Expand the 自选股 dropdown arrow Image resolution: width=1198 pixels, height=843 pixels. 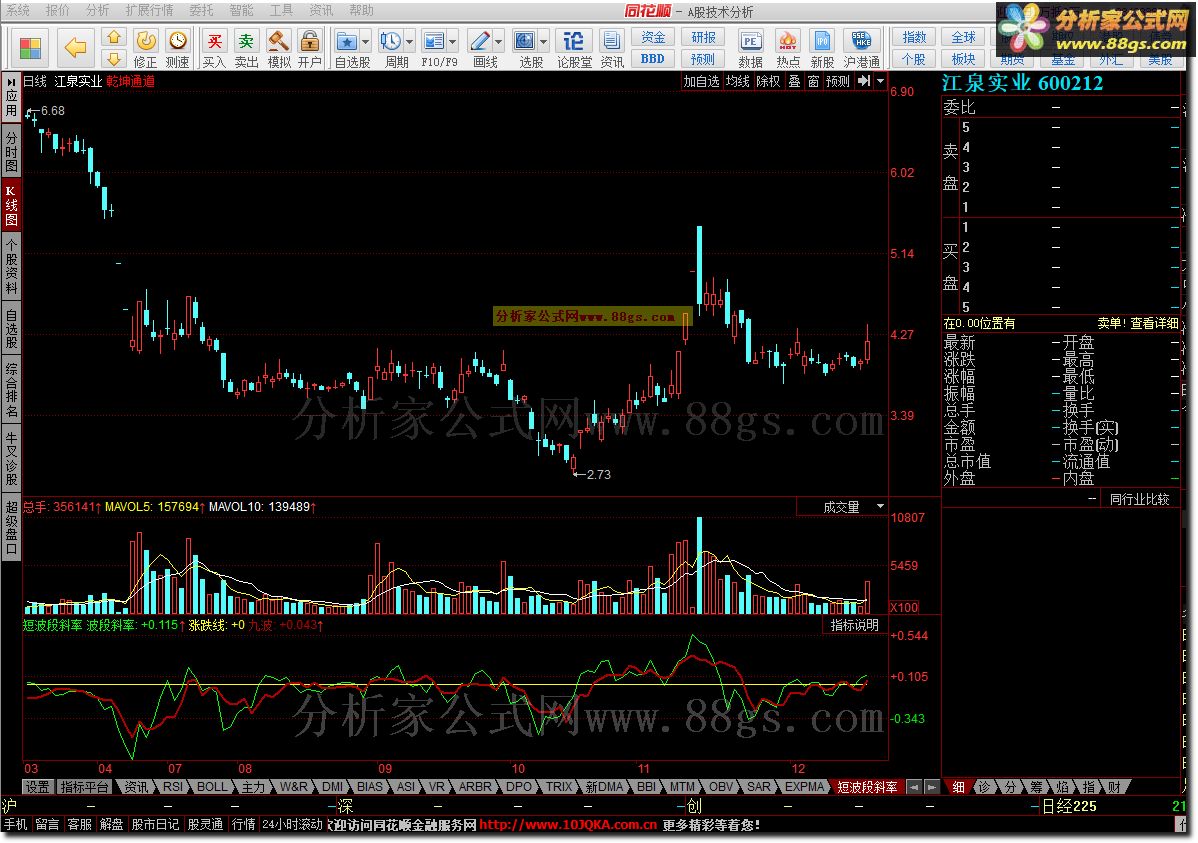(x=366, y=41)
